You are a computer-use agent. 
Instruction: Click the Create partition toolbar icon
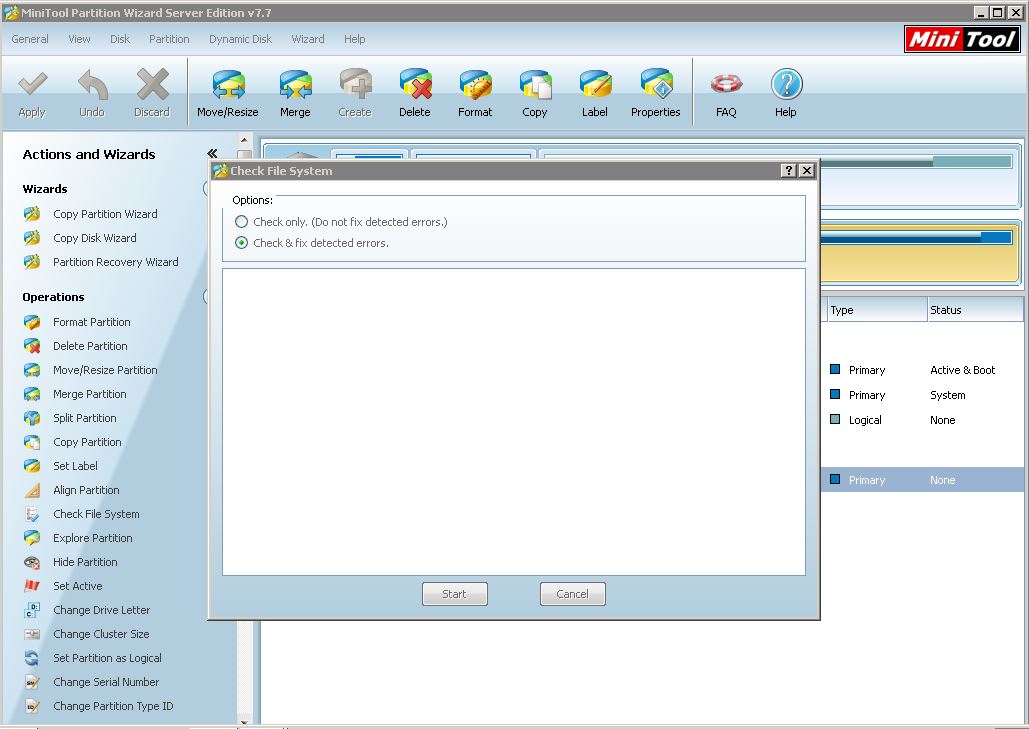[355, 84]
